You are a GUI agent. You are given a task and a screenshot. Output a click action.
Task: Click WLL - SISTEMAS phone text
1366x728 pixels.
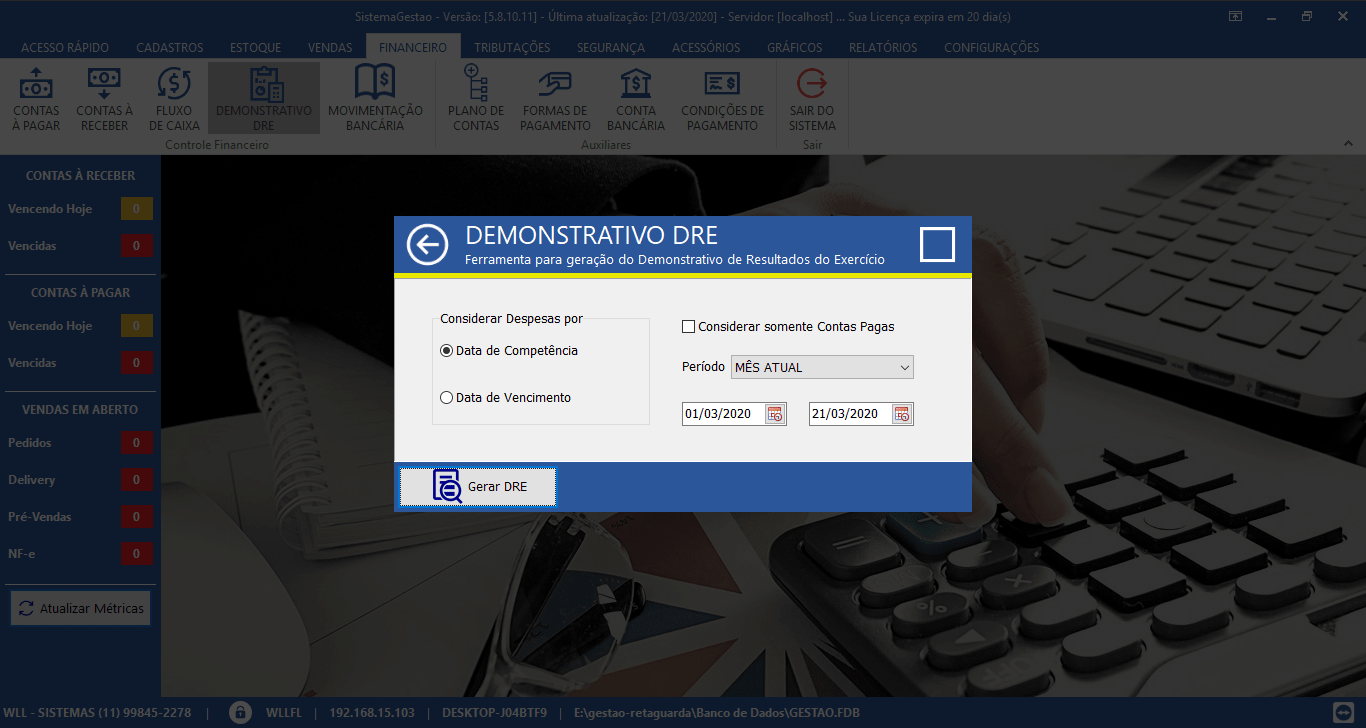(x=99, y=713)
